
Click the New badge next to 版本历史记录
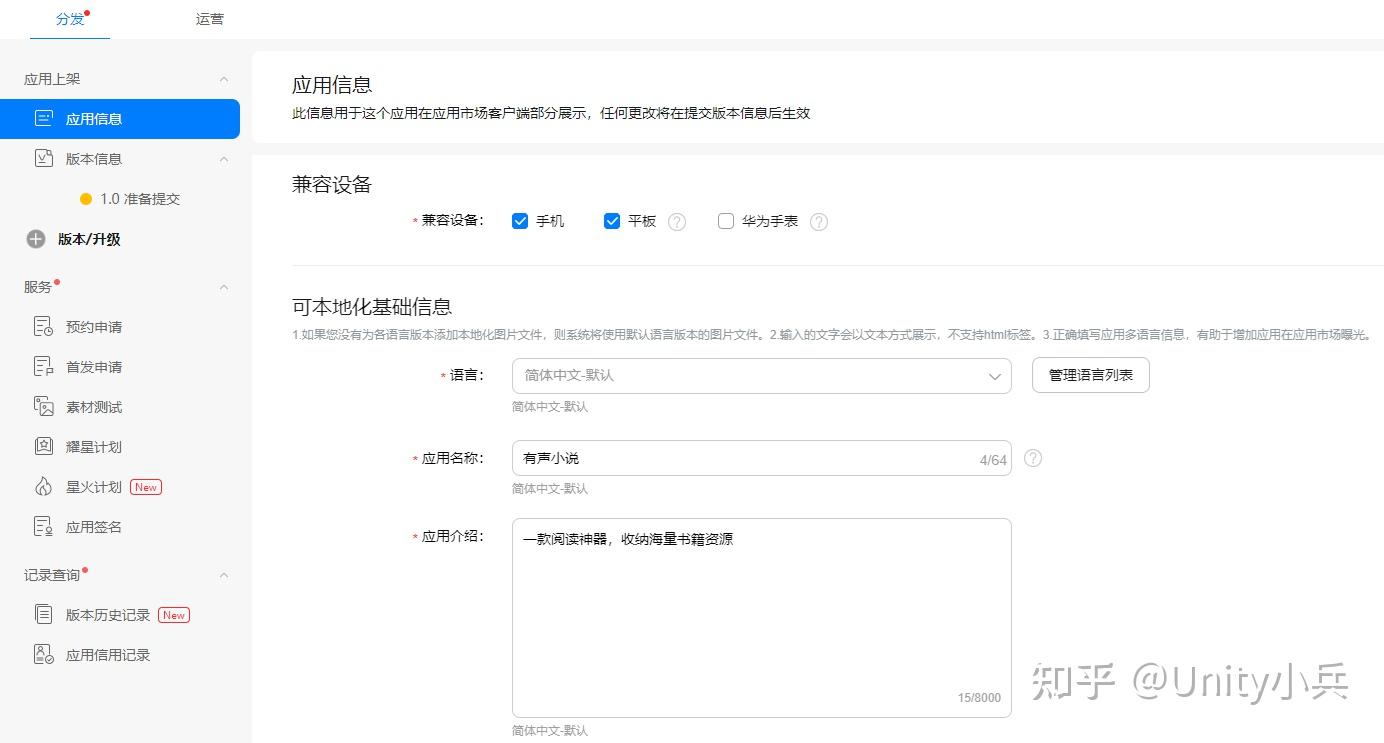pyautogui.click(x=174, y=615)
